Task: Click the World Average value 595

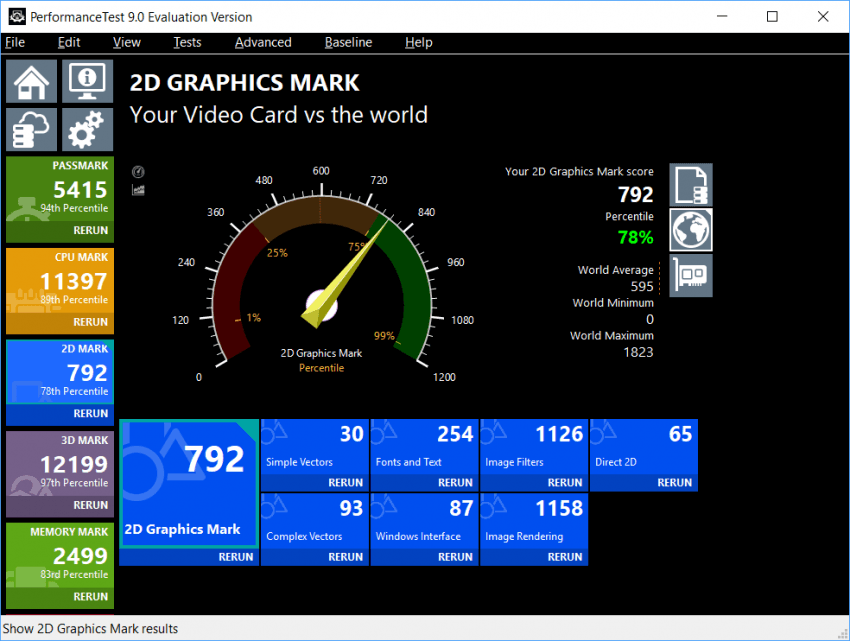Action: pyautogui.click(x=642, y=286)
